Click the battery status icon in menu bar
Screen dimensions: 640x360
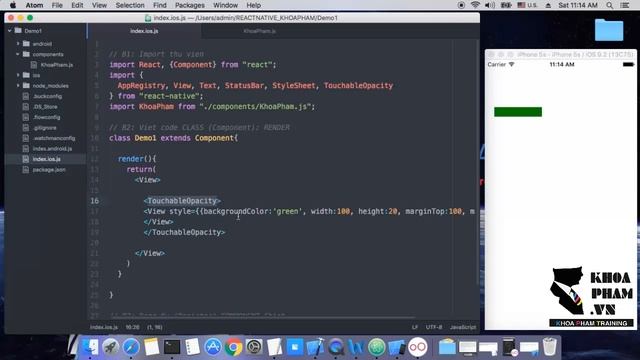(506, 5)
